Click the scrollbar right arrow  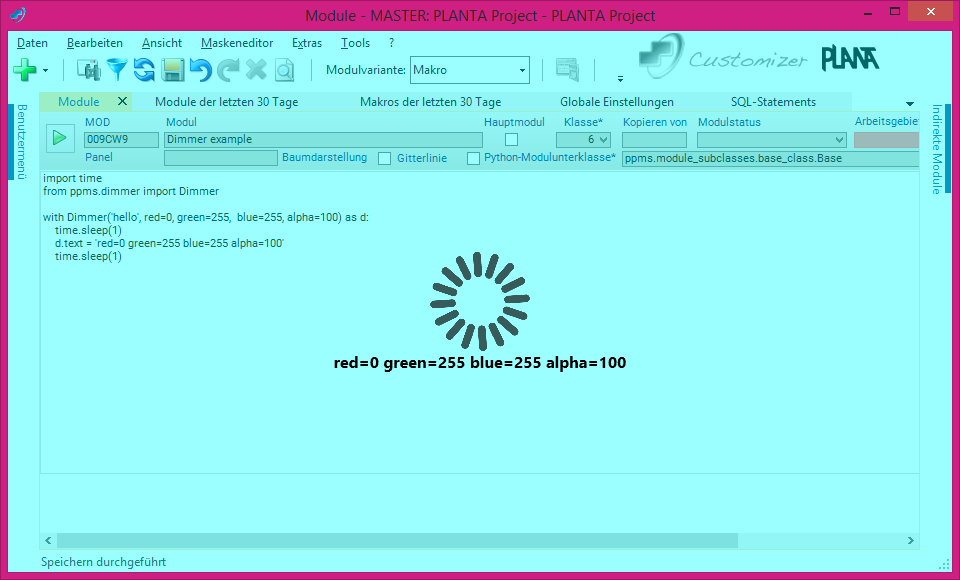pos(910,540)
